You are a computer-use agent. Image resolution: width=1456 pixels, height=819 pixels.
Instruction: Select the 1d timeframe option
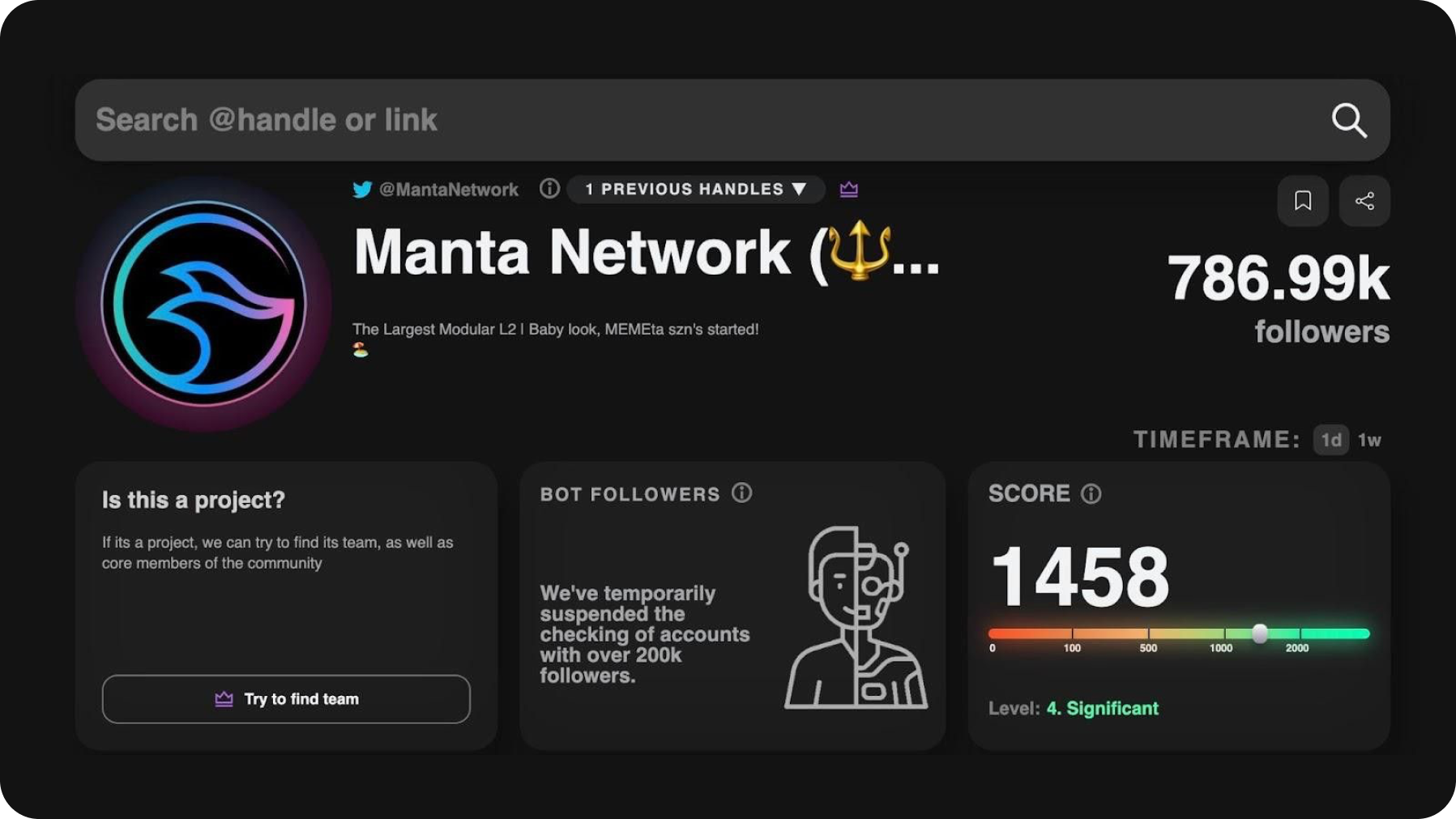(x=1330, y=440)
